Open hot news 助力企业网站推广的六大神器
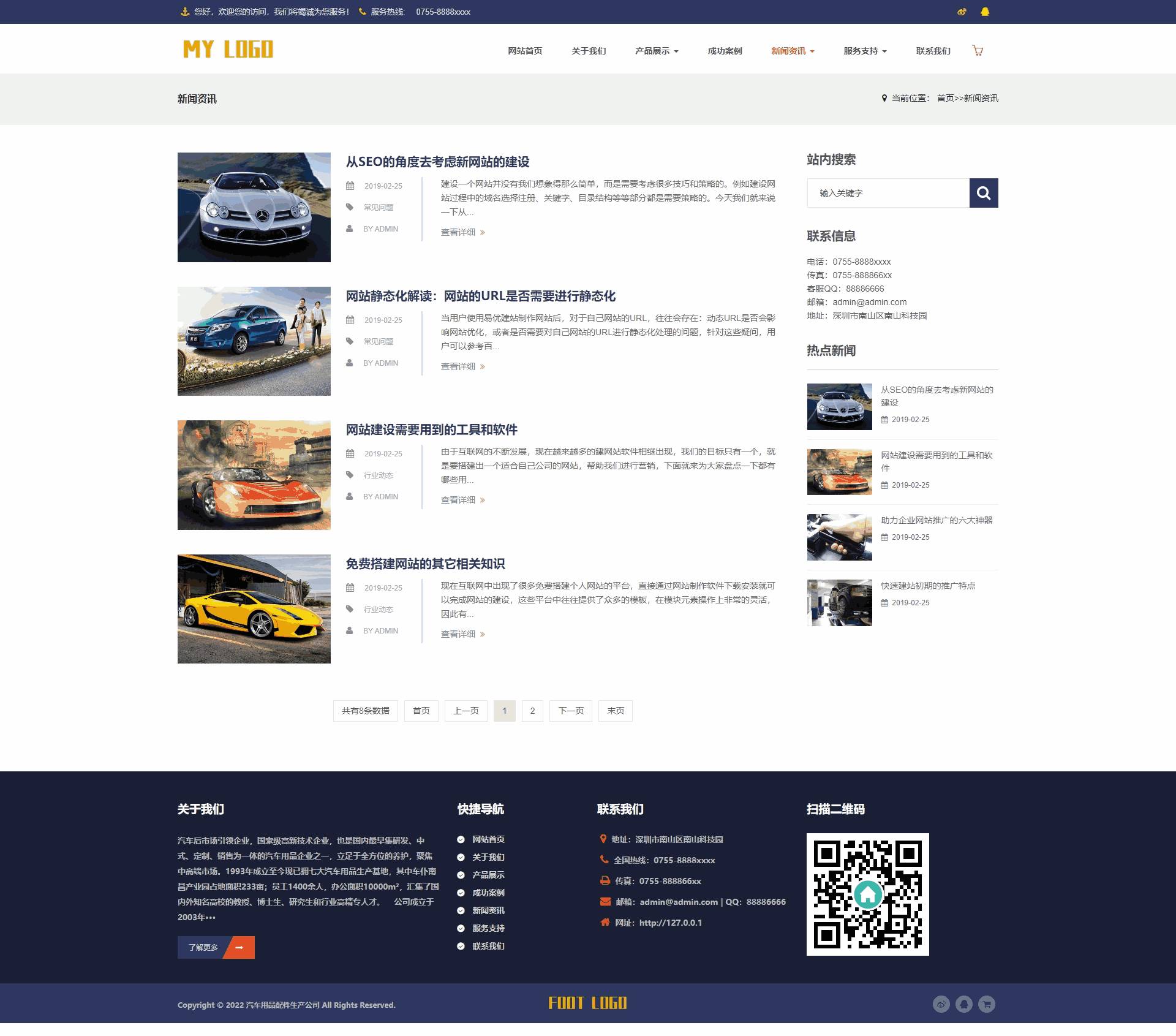 [936, 520]
